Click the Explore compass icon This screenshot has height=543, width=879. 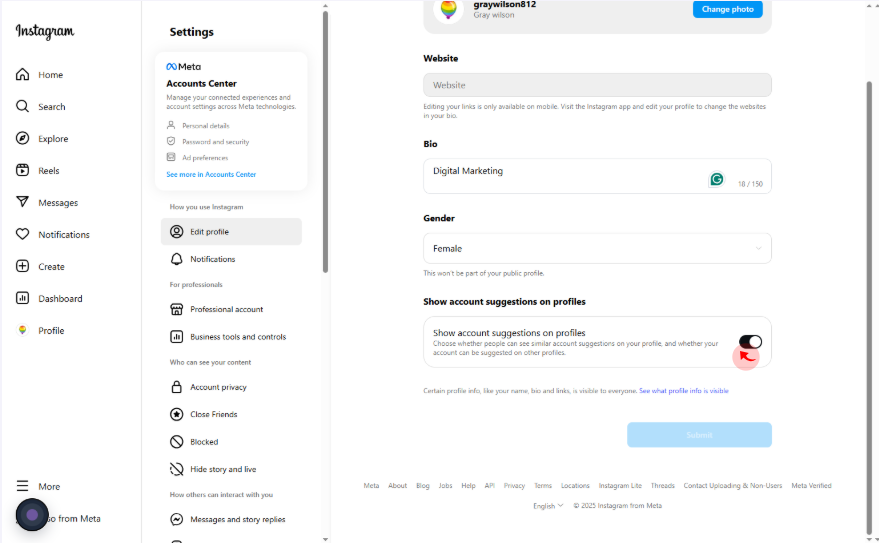click(x=22, y=138)
